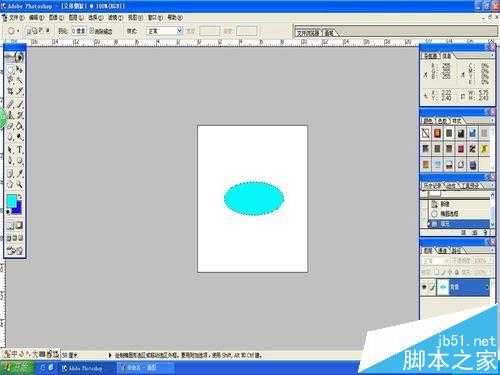Select the Magic Wand tool
500x375 pixels.
click(19, 80)
